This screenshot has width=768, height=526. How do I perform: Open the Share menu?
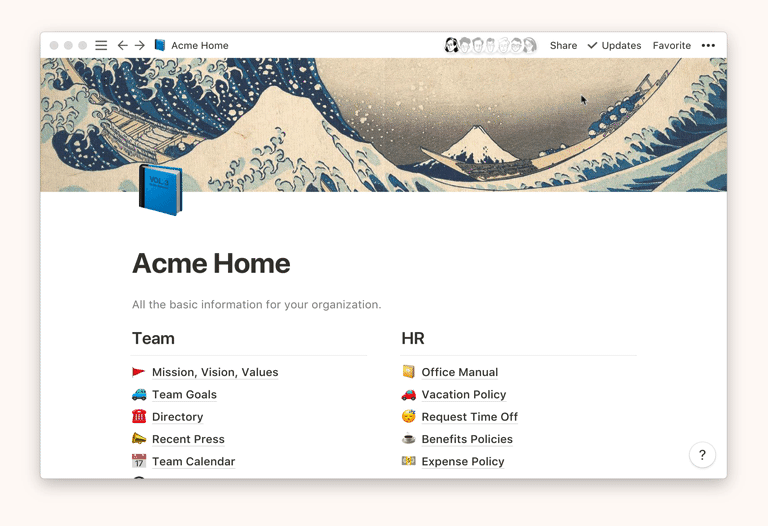[563, 45]
